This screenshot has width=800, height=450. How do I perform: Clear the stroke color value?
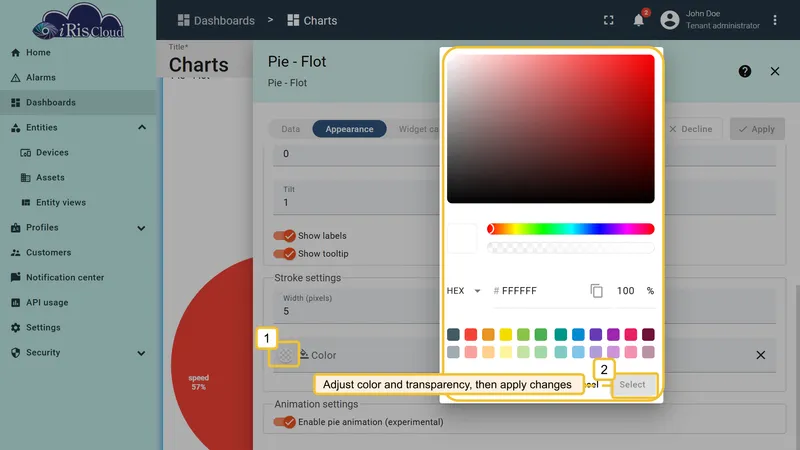[760, 355]
